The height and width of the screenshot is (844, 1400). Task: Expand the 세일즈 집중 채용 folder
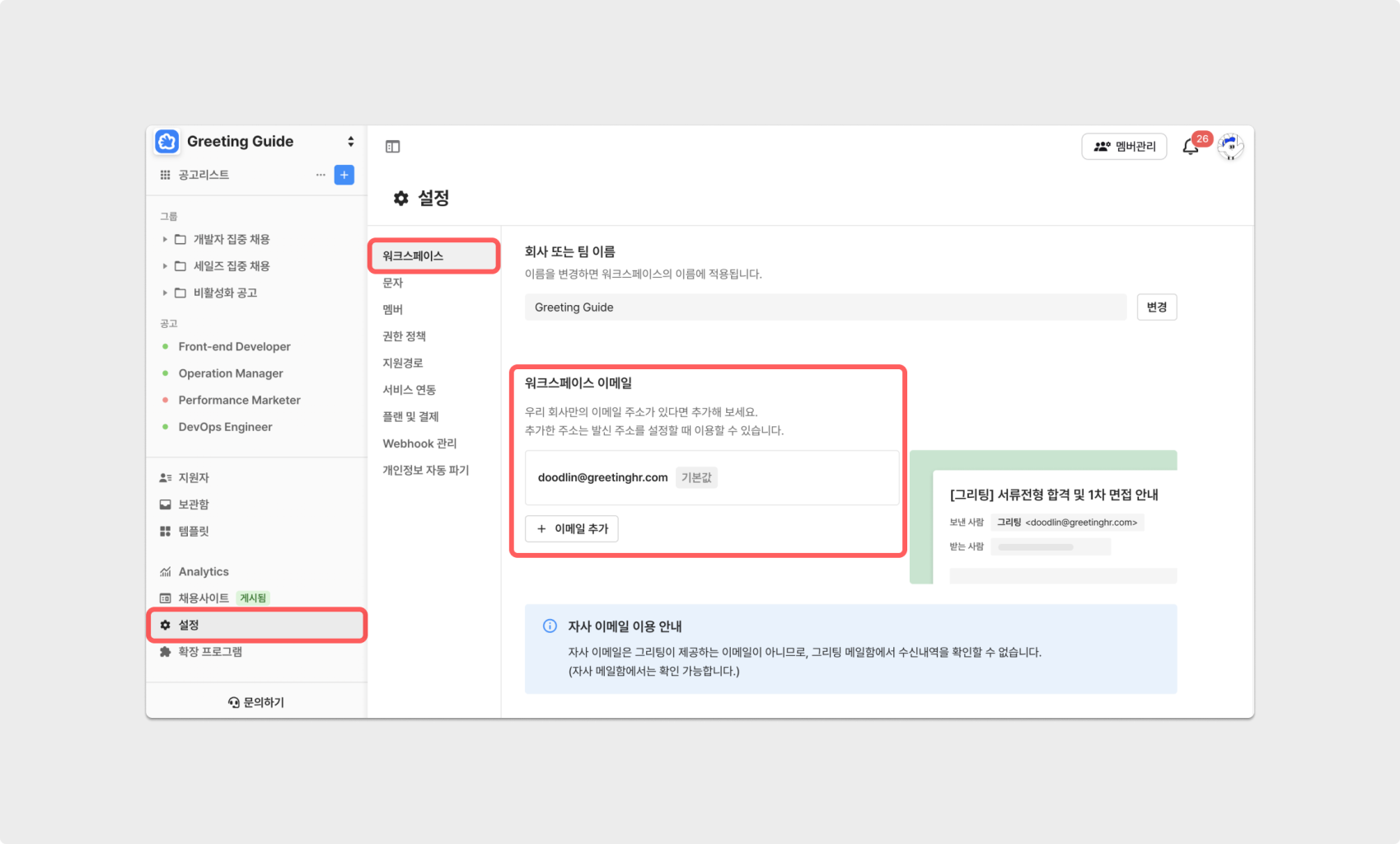pyautogui.click(x=165, y=266)
